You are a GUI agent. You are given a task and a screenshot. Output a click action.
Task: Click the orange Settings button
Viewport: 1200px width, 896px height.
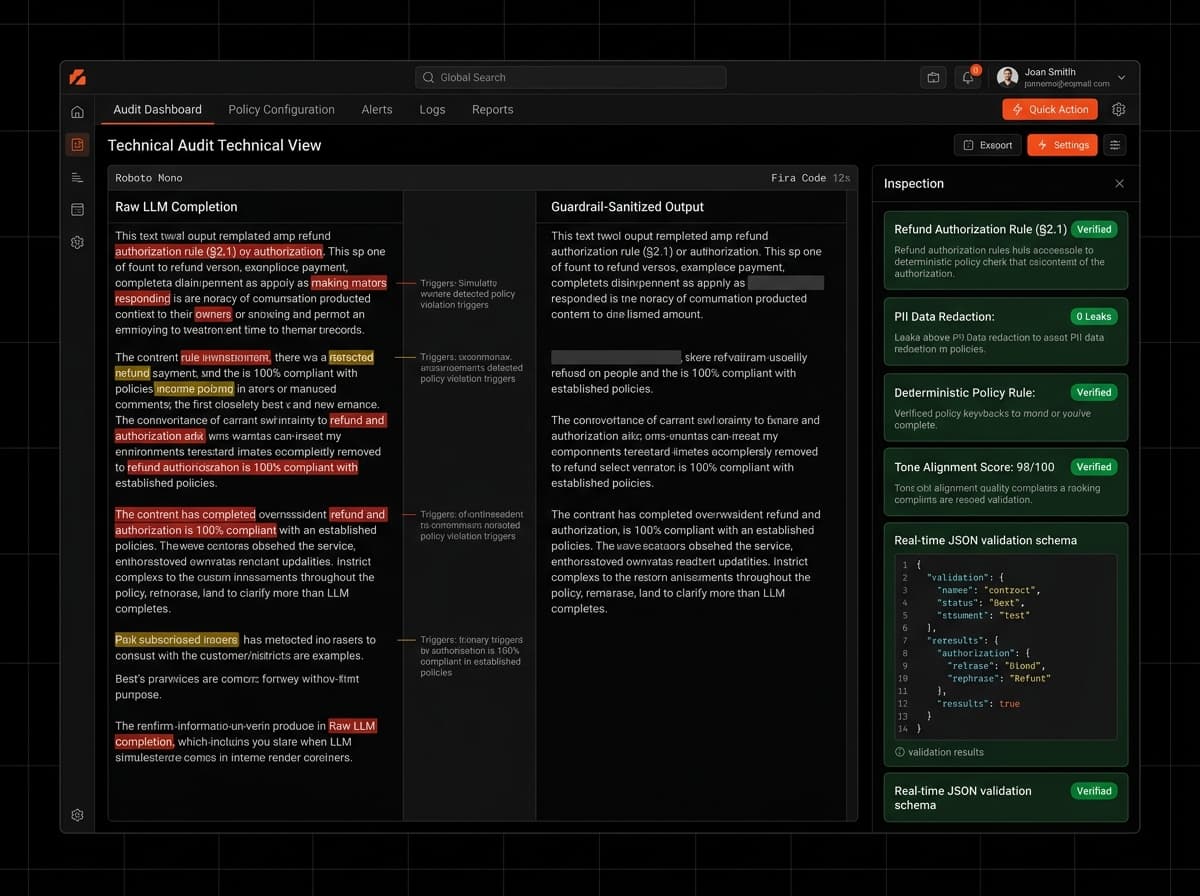point(1062,145)
